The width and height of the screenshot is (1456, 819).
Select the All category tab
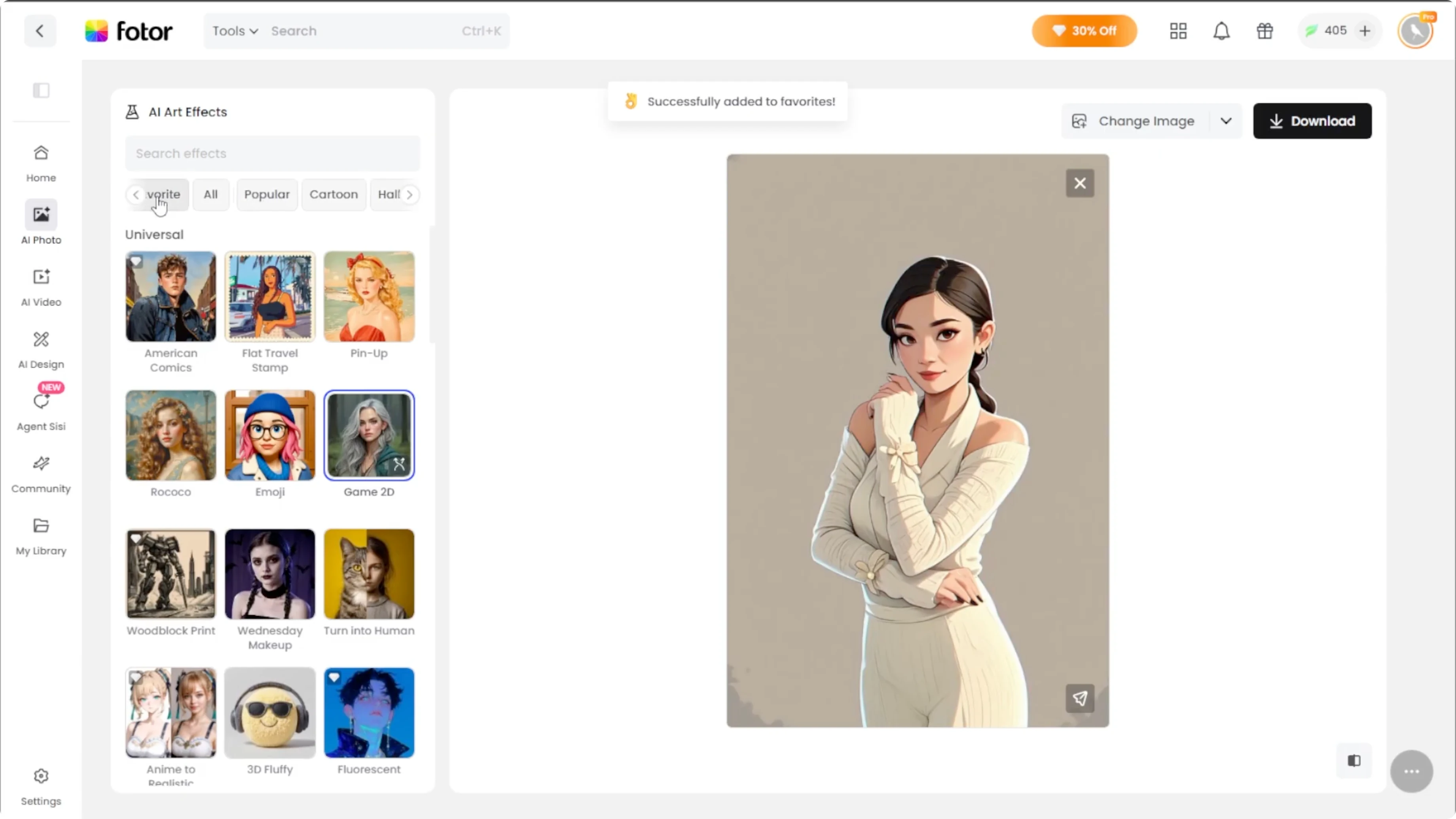point(211,194)
